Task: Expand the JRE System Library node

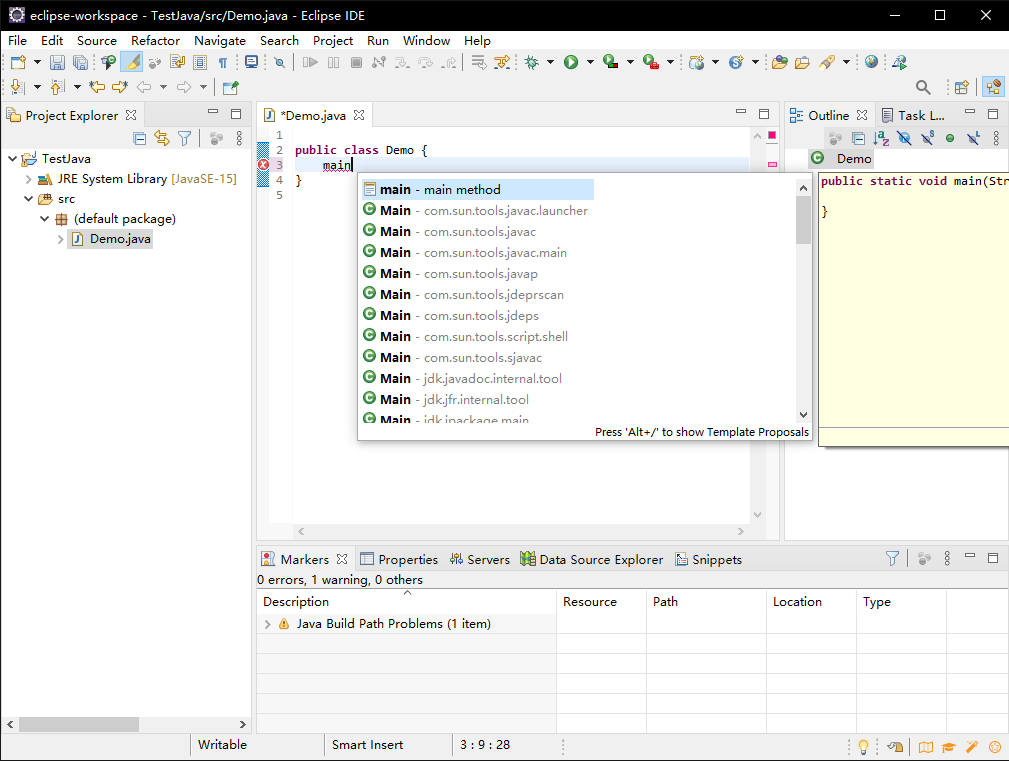Action: coord(28,179)
